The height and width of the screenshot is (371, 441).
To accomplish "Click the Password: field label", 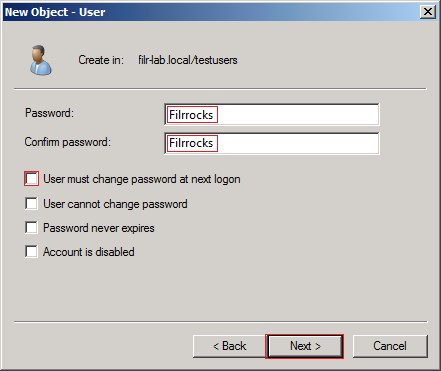I will click(x=49, y=113).
